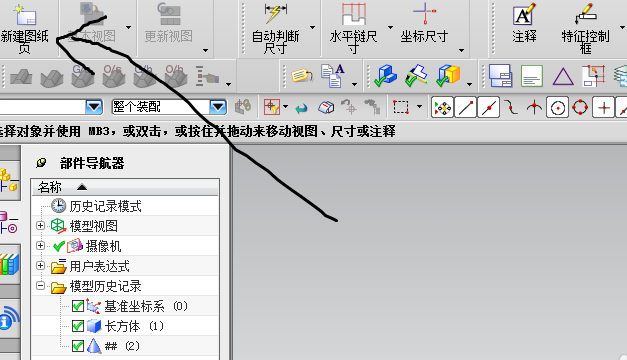Screen dimensions: 627x360
Task: Click the yellow tag label icon
Action: coord(302,75)
